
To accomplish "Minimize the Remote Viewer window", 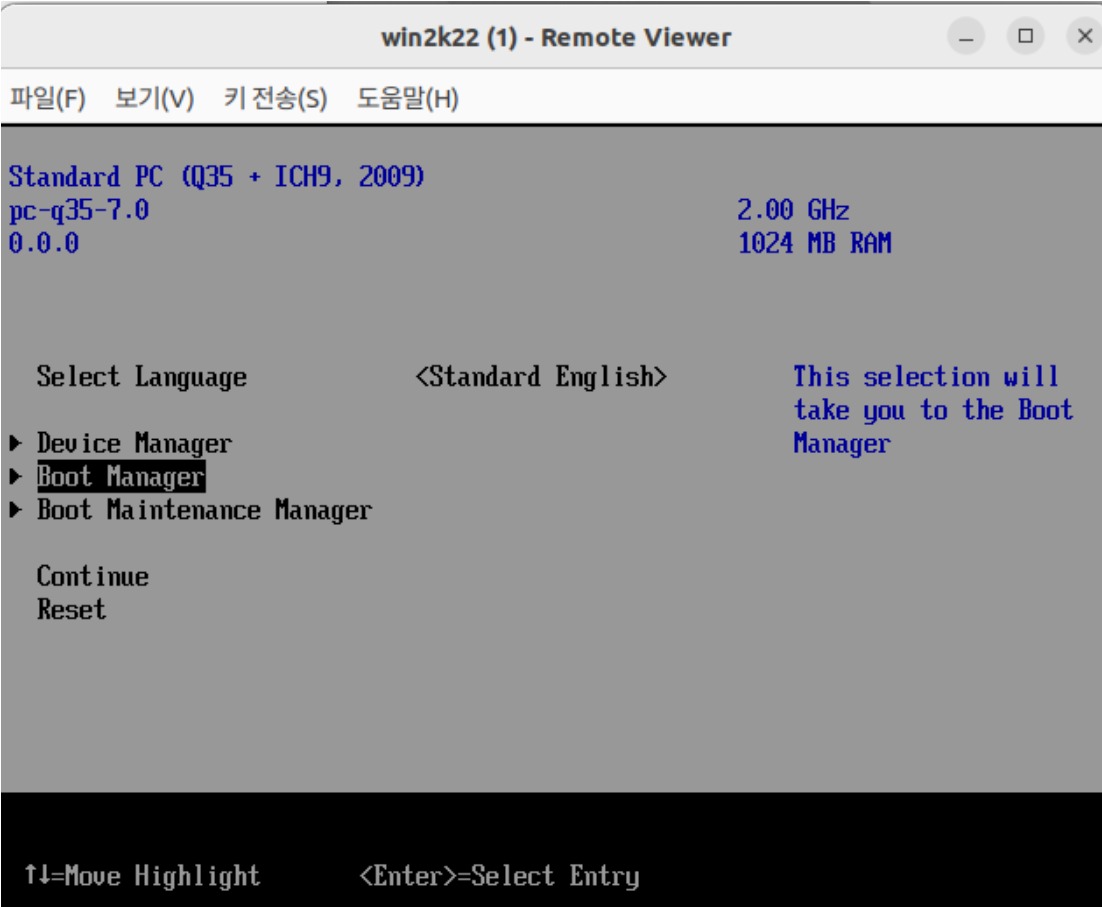I will [966, 36].
